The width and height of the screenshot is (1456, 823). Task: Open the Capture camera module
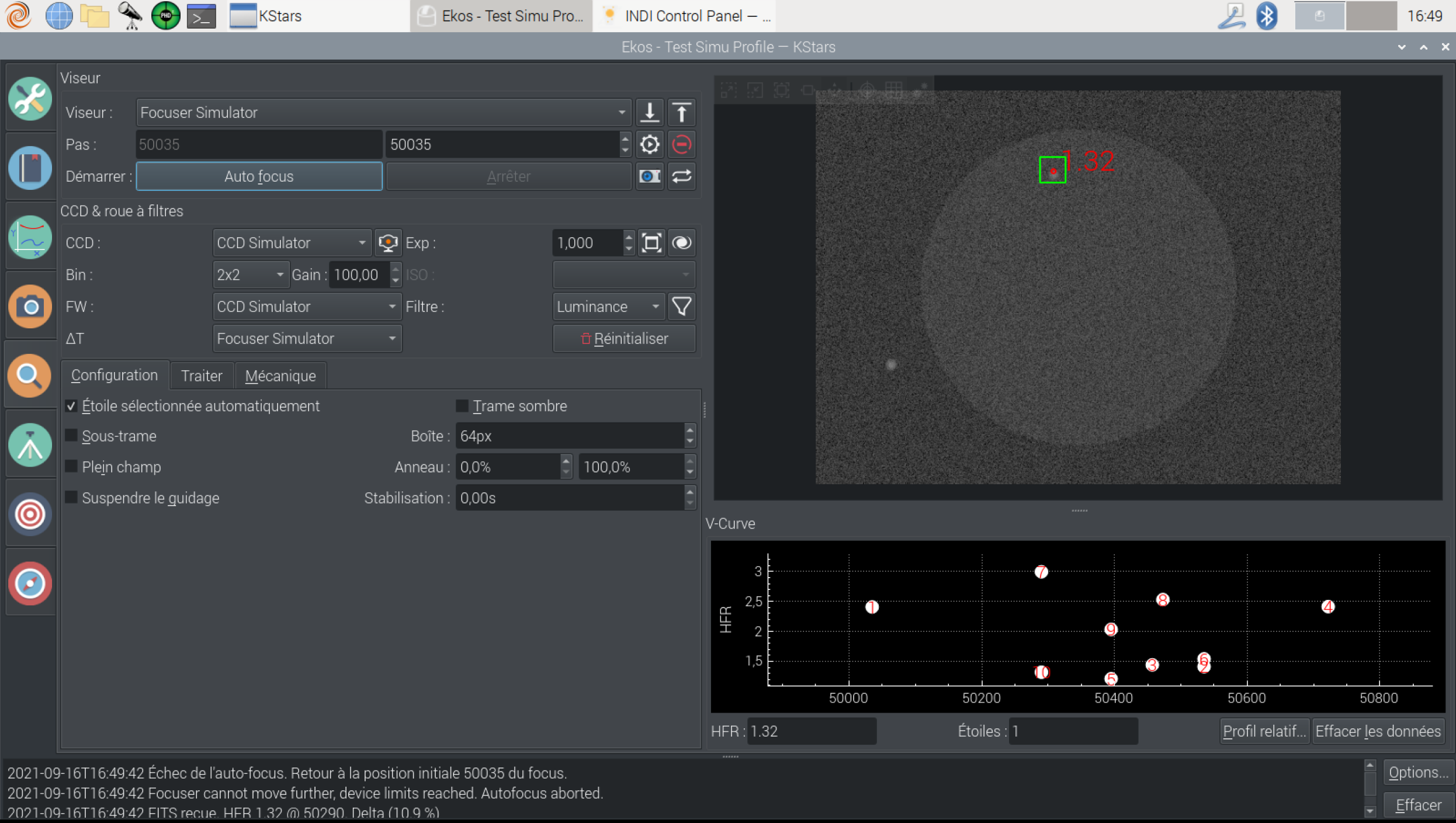tap(29, 307)
